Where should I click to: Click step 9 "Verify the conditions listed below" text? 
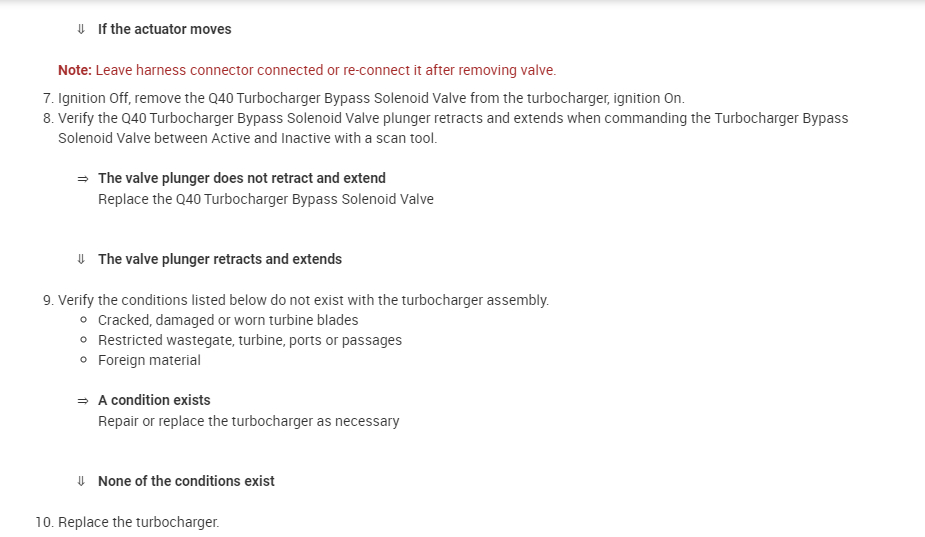click(303, 300)
